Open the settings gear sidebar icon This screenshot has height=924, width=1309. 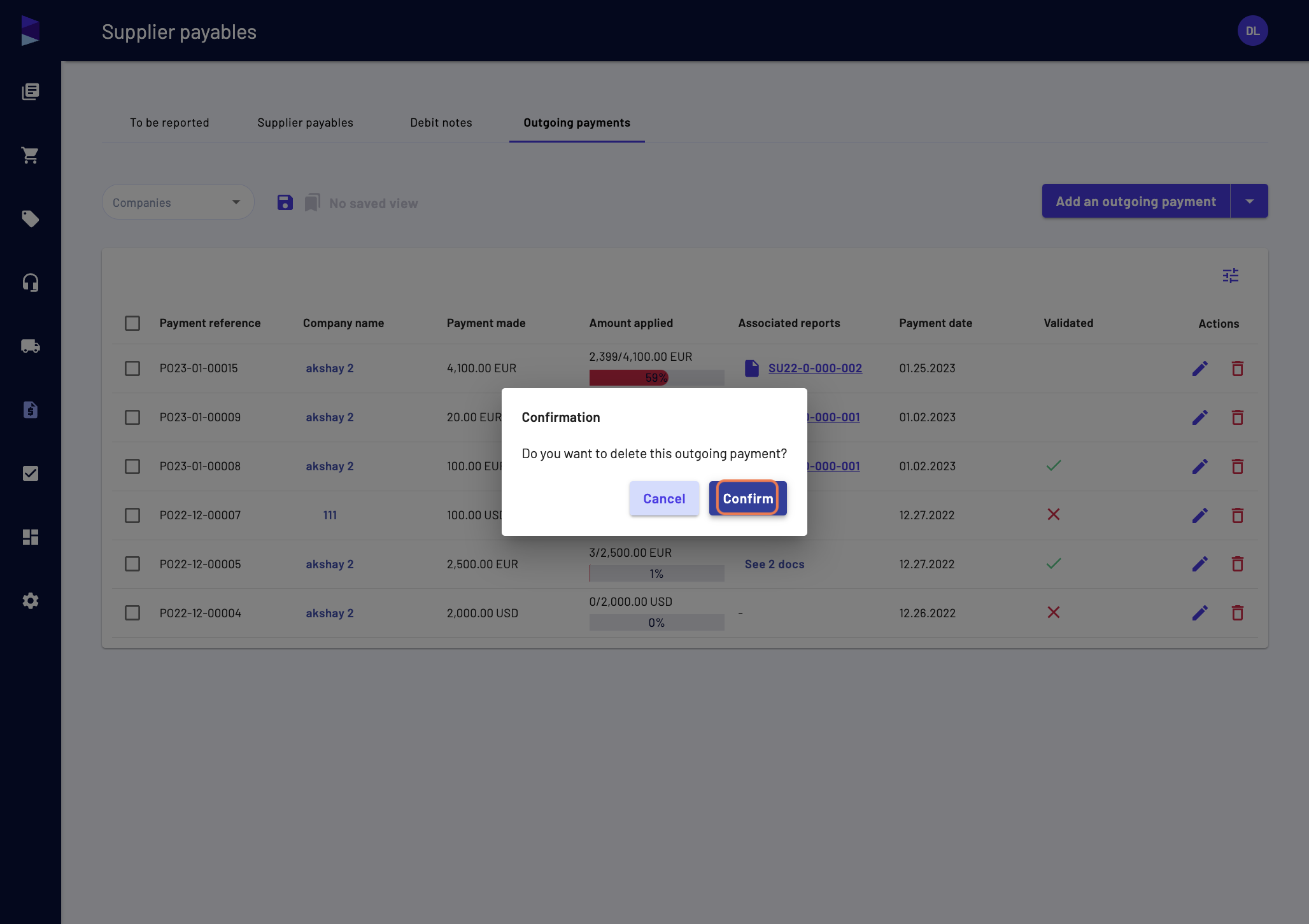pyautogui.click(x=31, y=601)
